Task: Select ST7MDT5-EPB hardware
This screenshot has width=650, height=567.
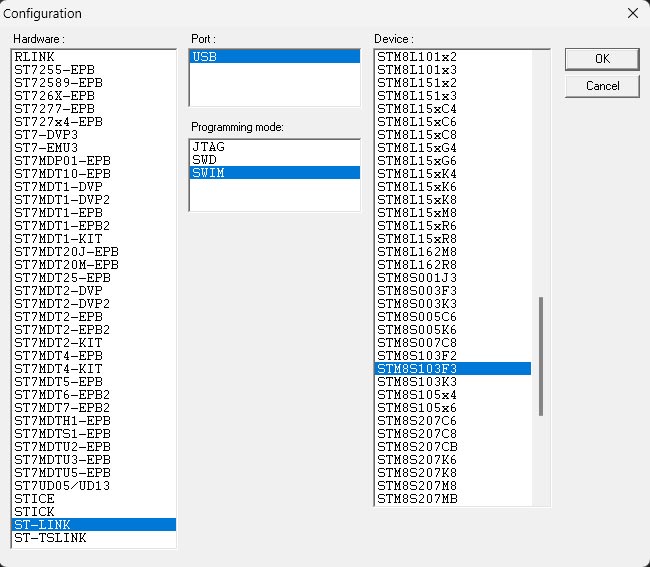Action: tap(94, 382)
